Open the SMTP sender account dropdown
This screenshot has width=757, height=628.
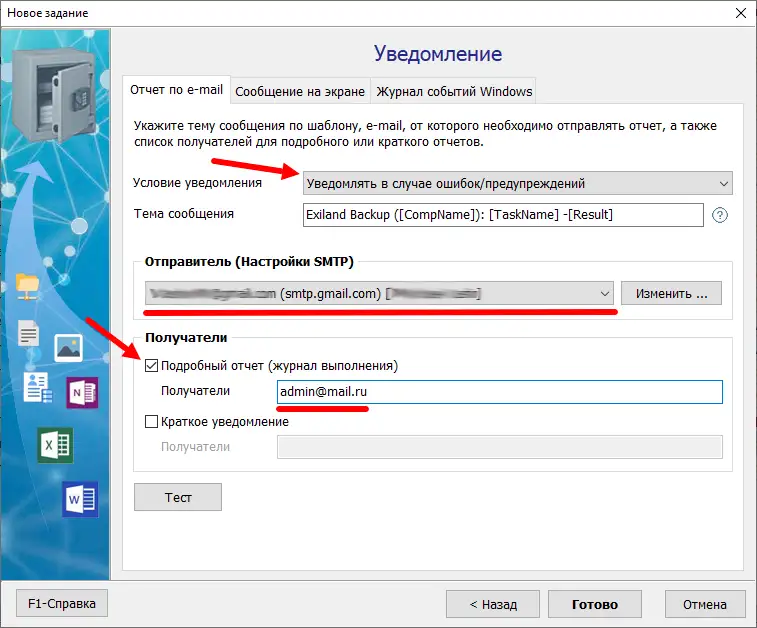[378, 294]
